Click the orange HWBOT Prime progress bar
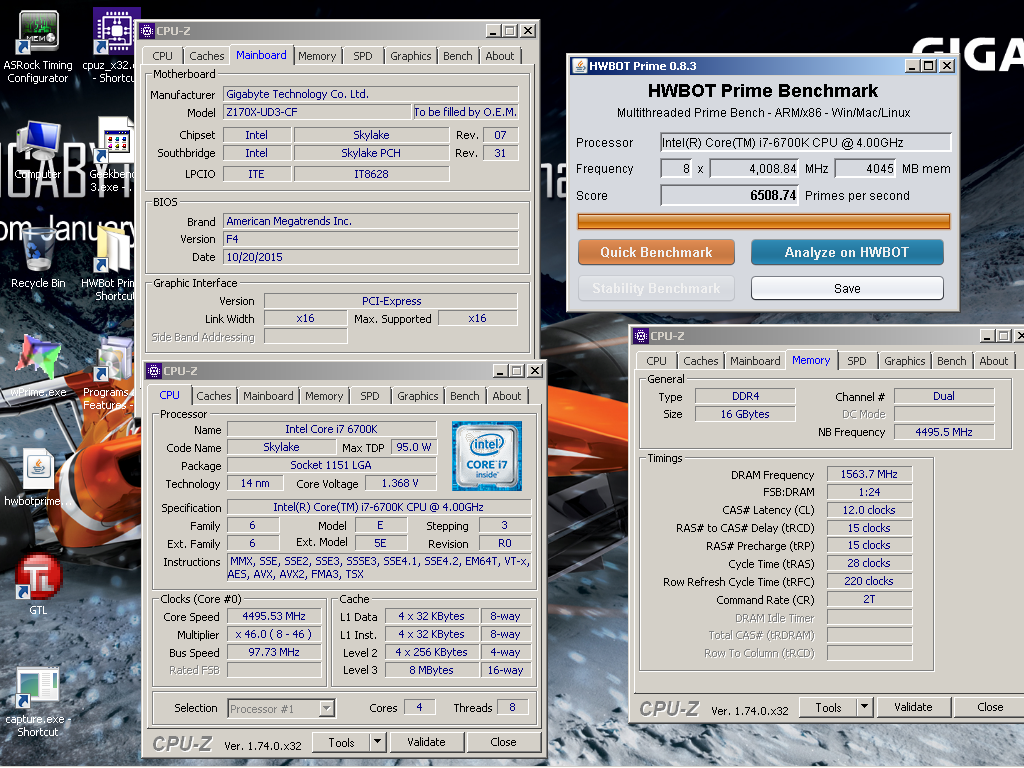Viewport: 1024px width, 768px height. coord(763,222)
